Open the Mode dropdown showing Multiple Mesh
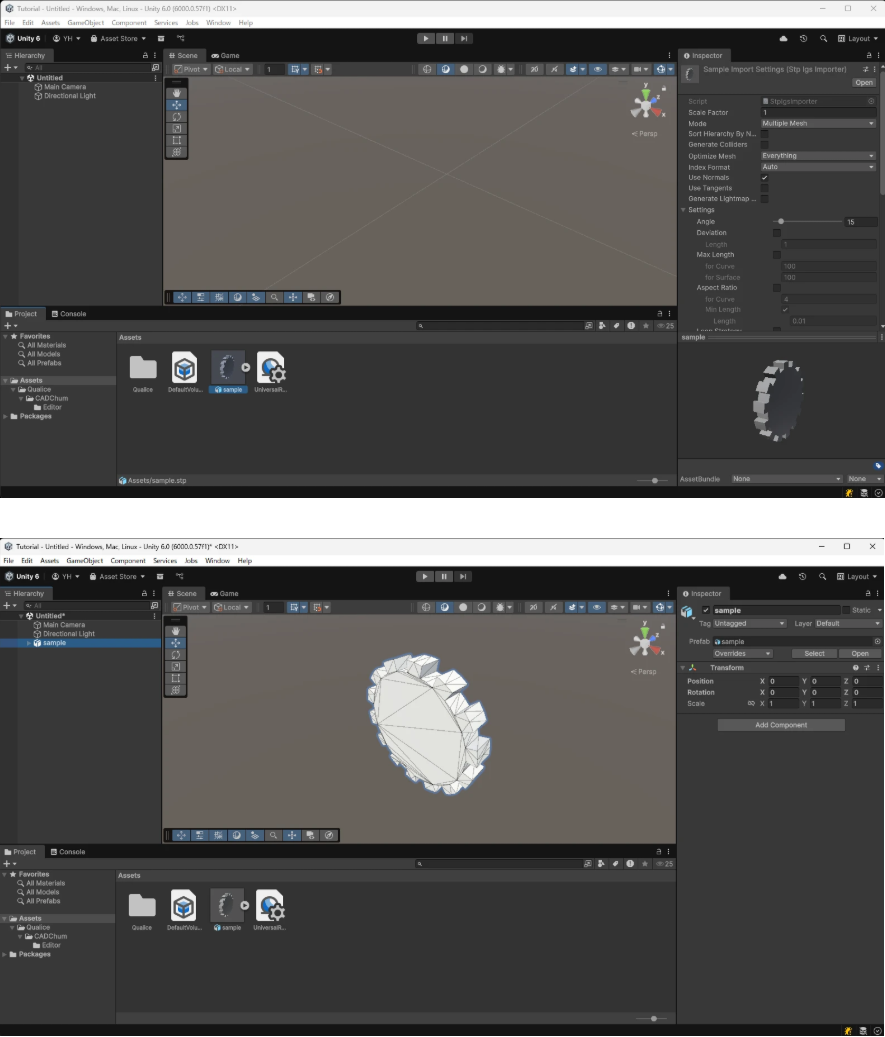 pos(818,124)
